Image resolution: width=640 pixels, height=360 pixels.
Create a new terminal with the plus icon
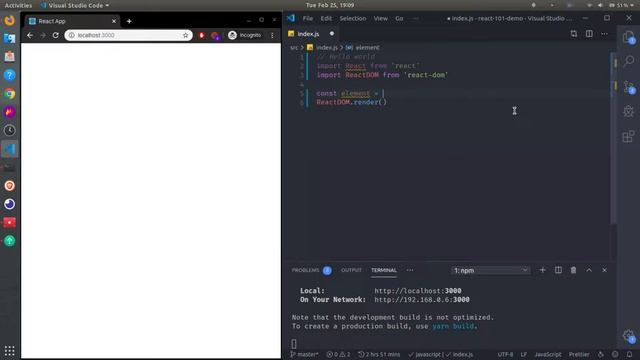point(542,270)
